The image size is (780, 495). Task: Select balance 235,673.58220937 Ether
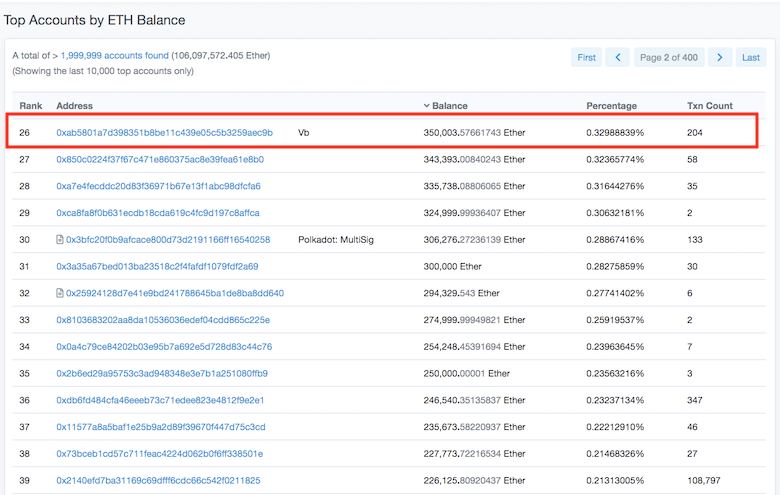point(474,427)
